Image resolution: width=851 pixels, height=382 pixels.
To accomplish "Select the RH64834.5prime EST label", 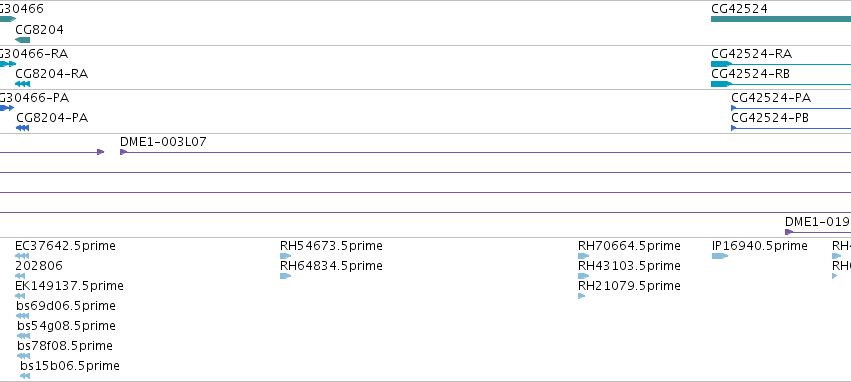I will coord(331,265).
